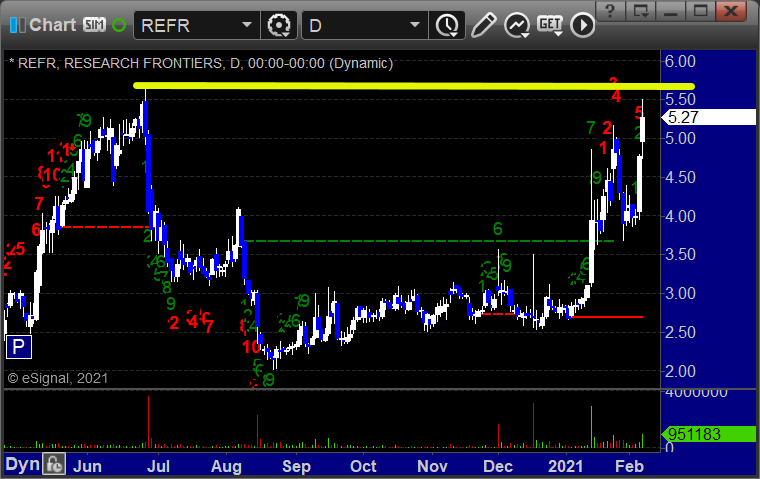Viewport: 760px width, 479px height.
Task: Click the Jun label on time axis
Action: click(x=87, y=466)
